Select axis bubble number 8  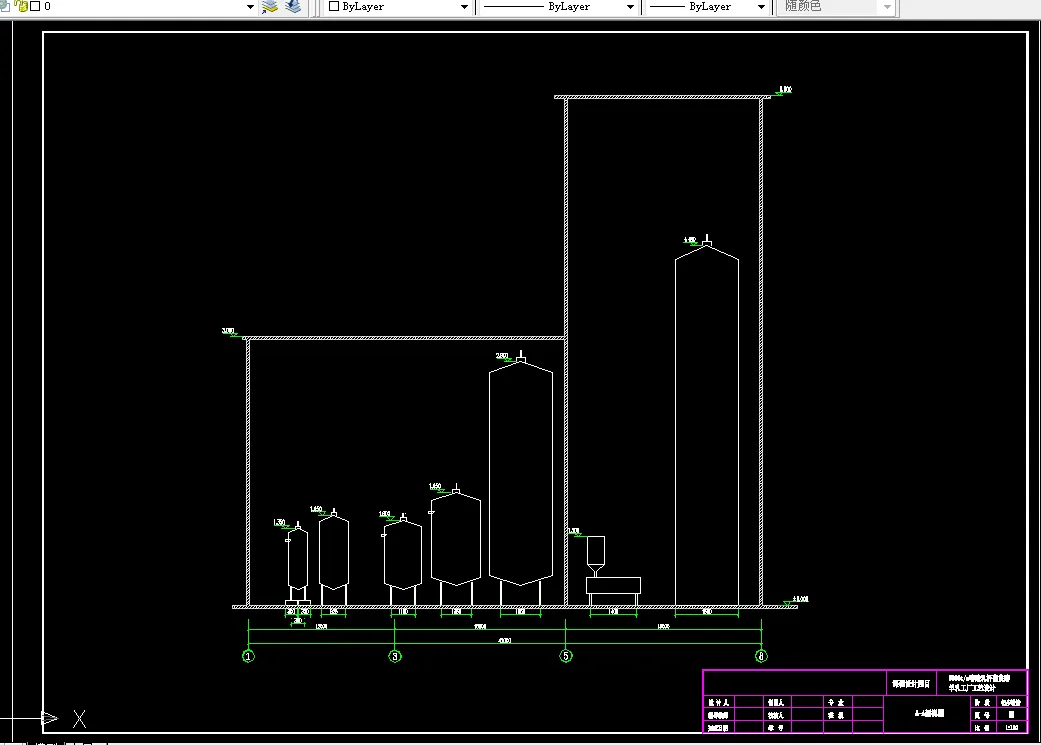tap(761, 656)
